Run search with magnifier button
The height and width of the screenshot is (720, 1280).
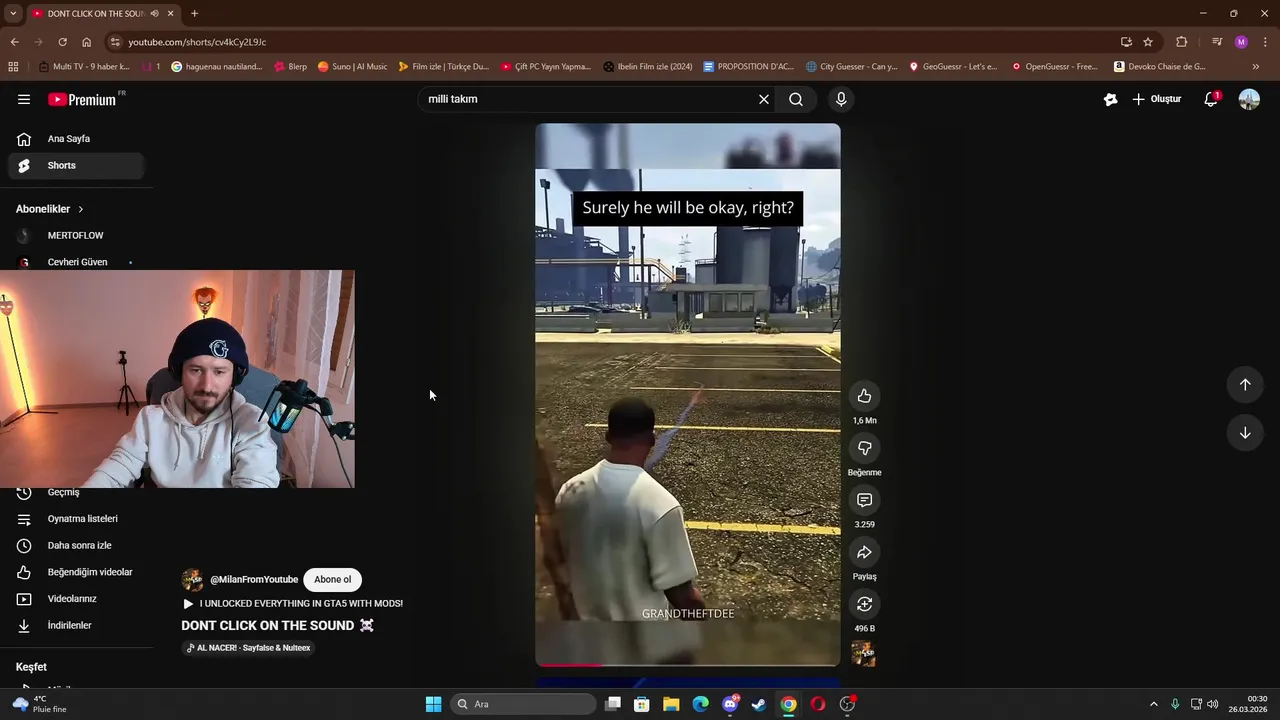coord(796,99)
